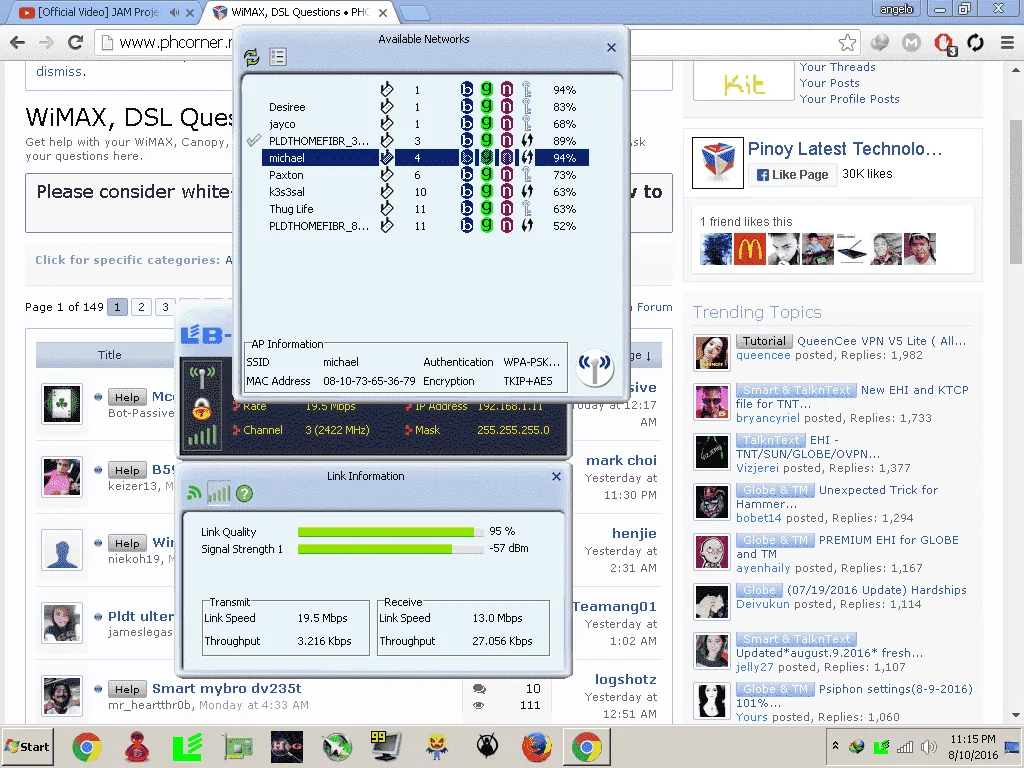Switch to WiMAX, DSL Questions tab
Image resolution: width=1024 pixels, height=768 pixels.
[x=297, y=12]
